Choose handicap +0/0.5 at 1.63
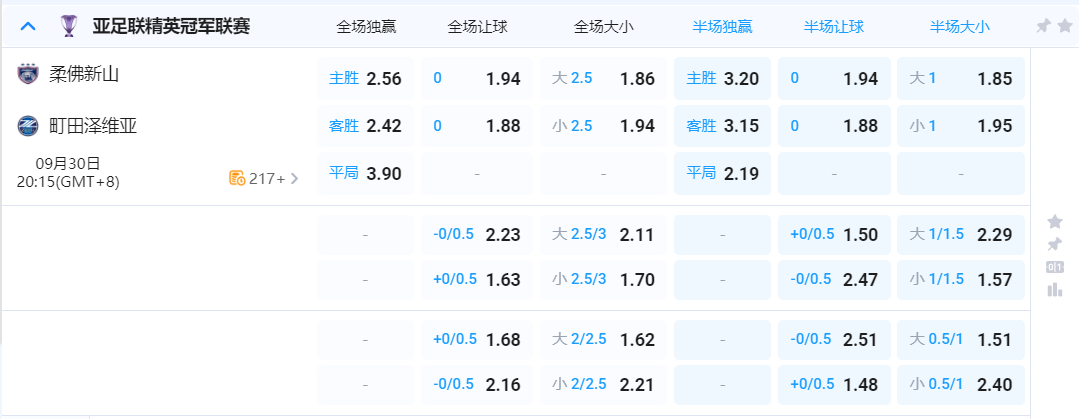Screen dimensions: 1079x419 pyautogui.click(x=477, y=280)
